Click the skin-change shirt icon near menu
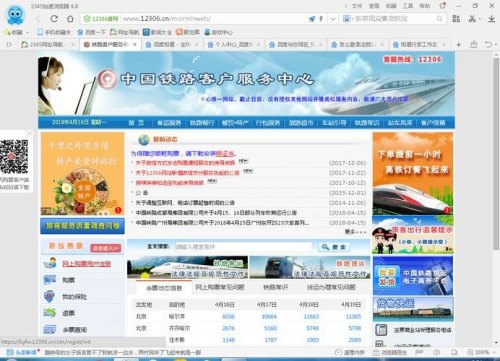The width and height of the screenshot is (500, 361). click(443, 6)
